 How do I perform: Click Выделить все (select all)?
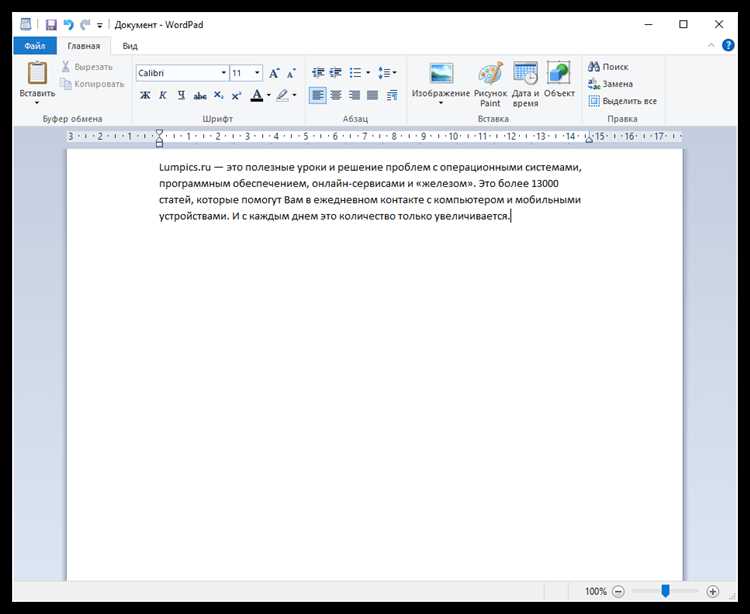622,101
